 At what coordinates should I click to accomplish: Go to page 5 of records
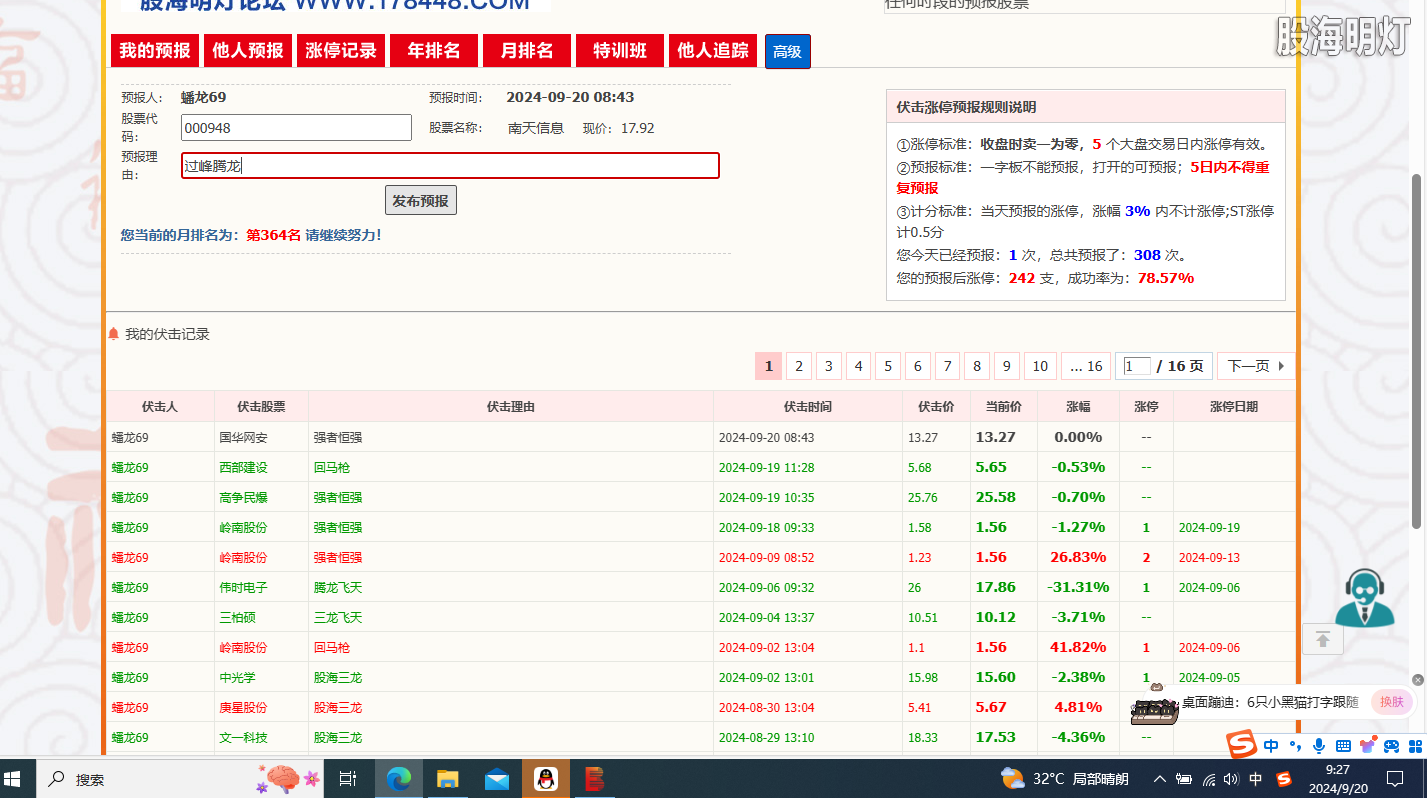click(888, 366)
